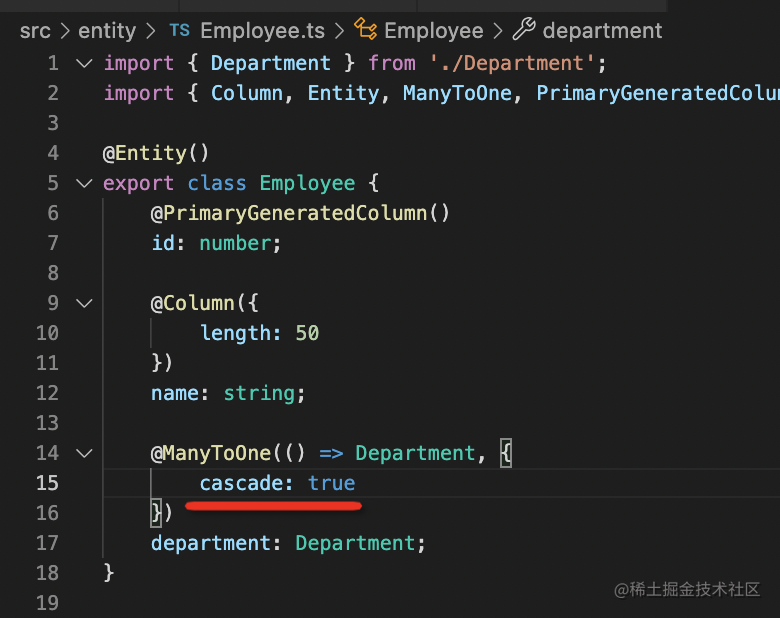
Task: Collapse the import block at line 1
Action: [x=84, y=63]
